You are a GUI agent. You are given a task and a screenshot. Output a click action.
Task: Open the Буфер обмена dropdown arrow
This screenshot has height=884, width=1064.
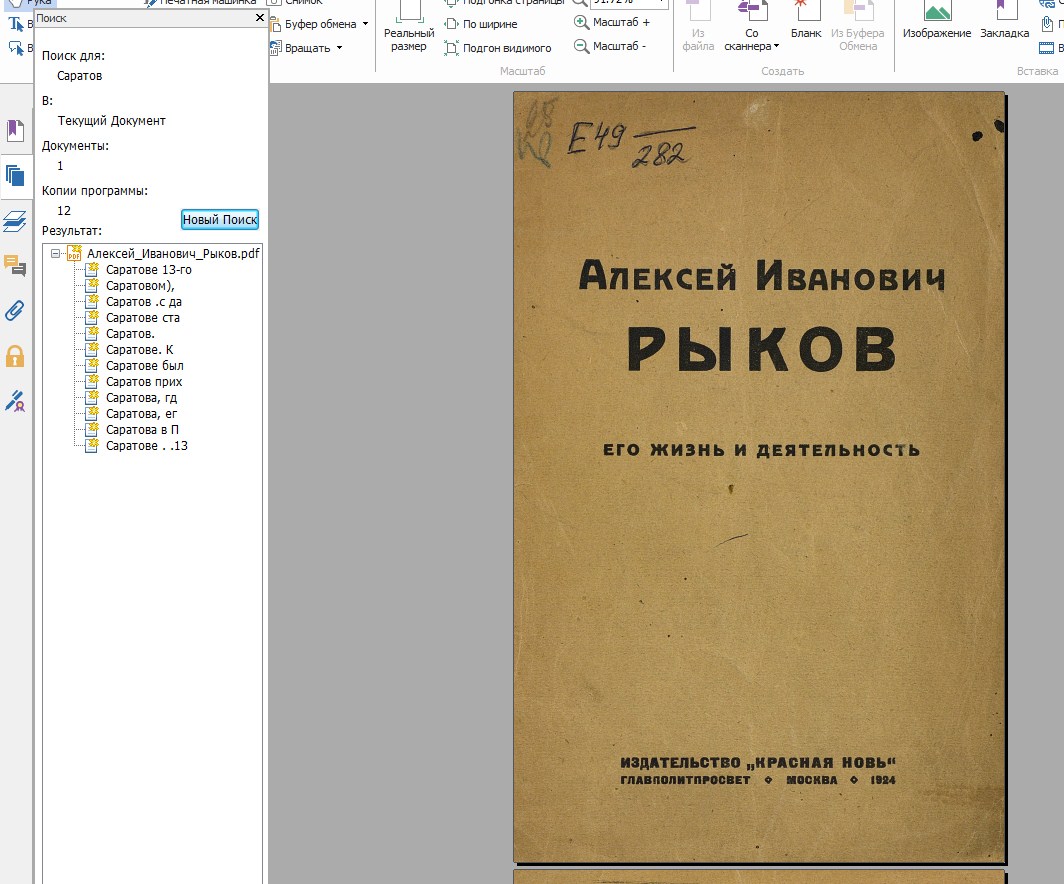pos(365,24)
